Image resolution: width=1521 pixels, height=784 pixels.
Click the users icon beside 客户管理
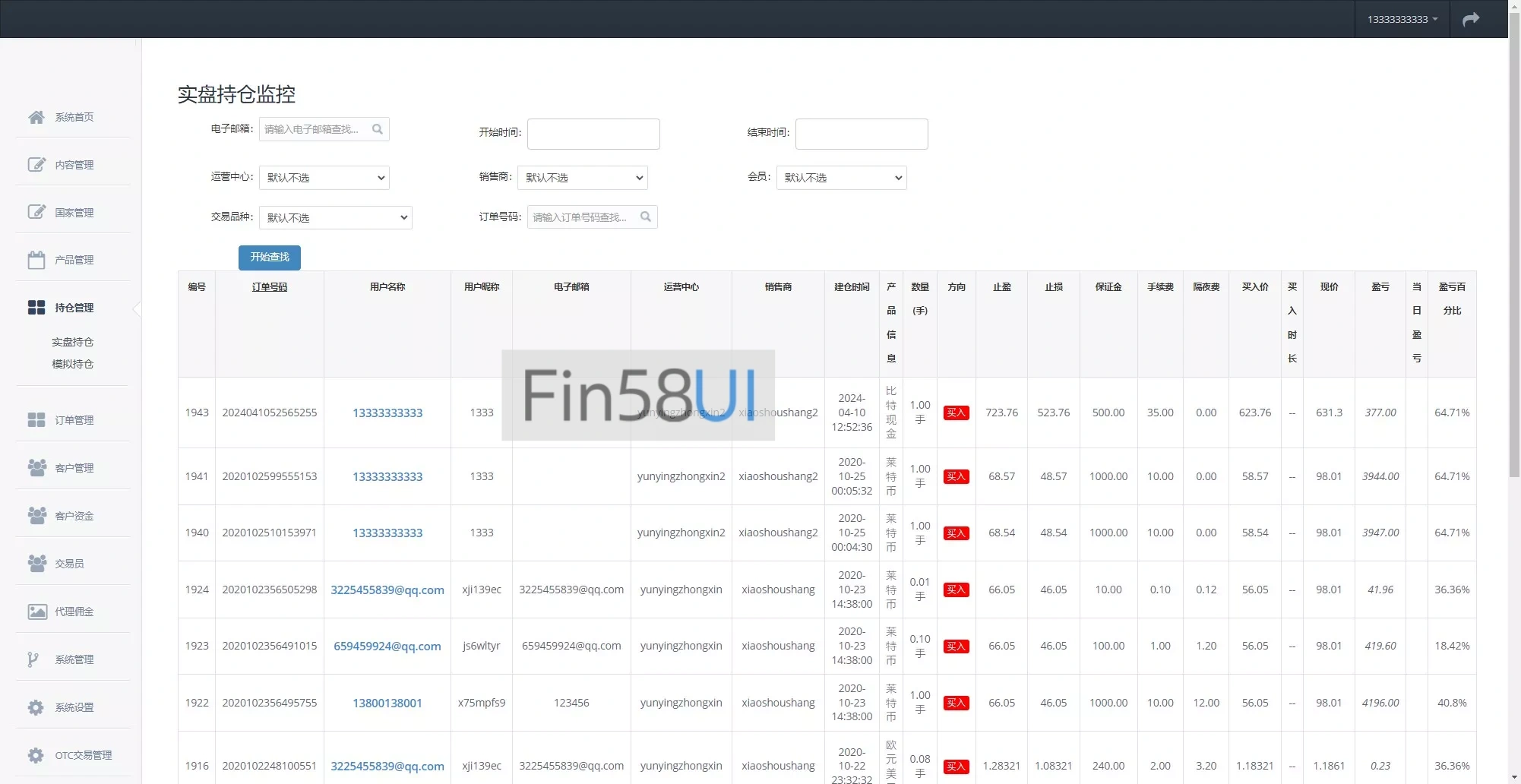(x=36, y=468)
